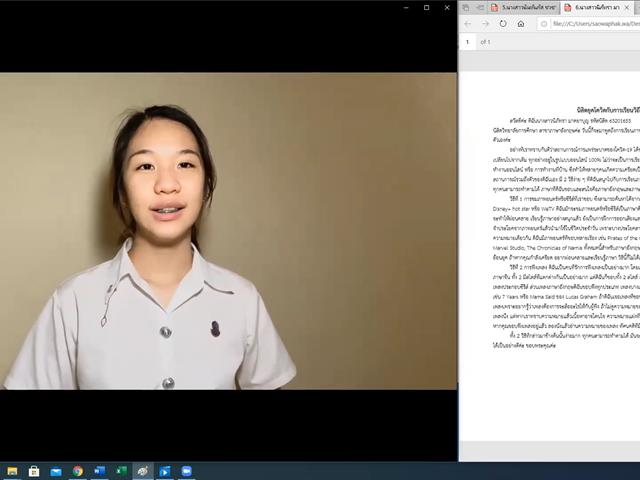Click the browser Back arrow
The height and width of the screenshot is (480, 640).
(468, 24)
